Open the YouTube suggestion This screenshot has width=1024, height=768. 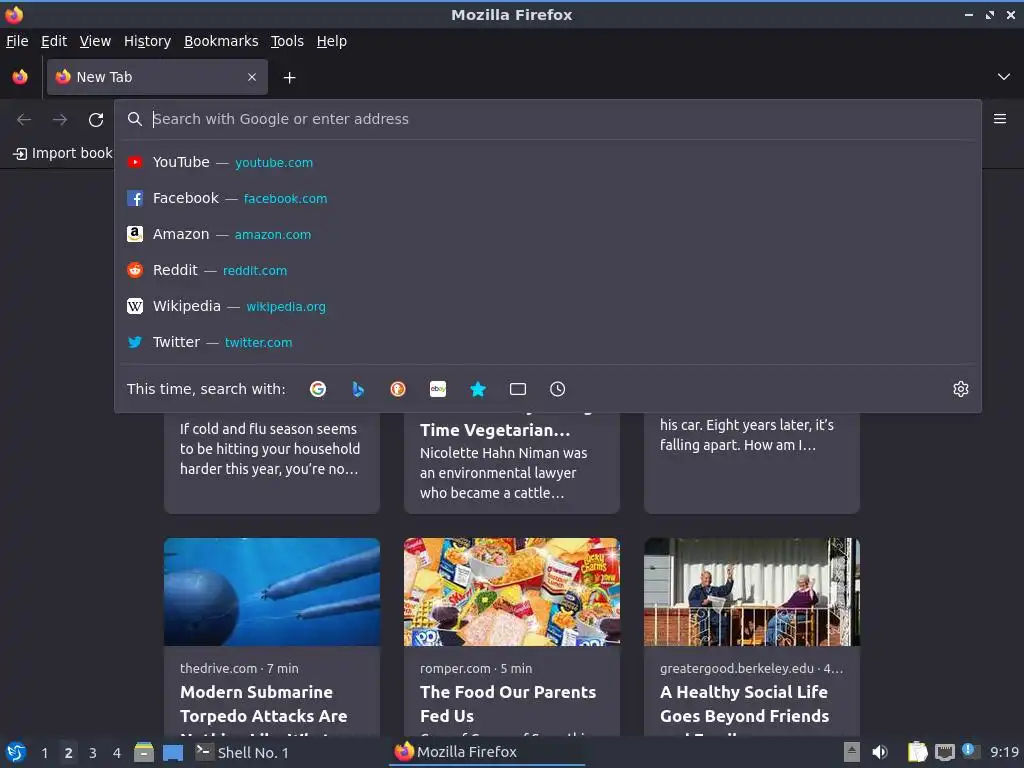[547, 162]
